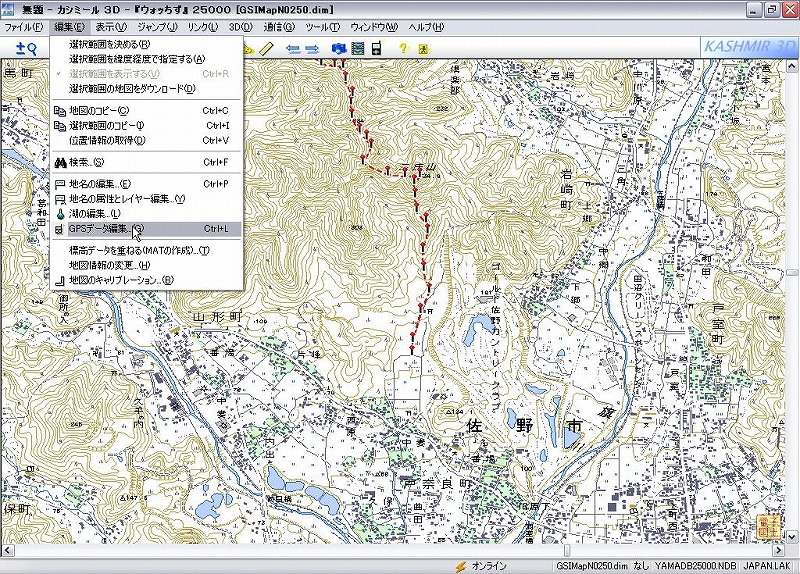Open the リンク(L) menu

(203, 27)
